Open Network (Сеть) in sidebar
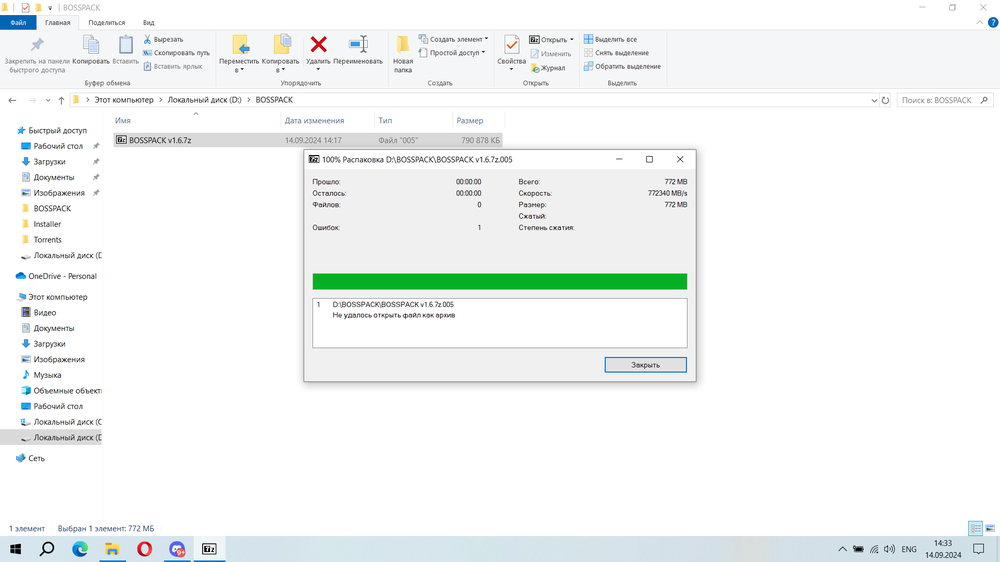This screenshot has width=1000, height=562. (36, 458)
